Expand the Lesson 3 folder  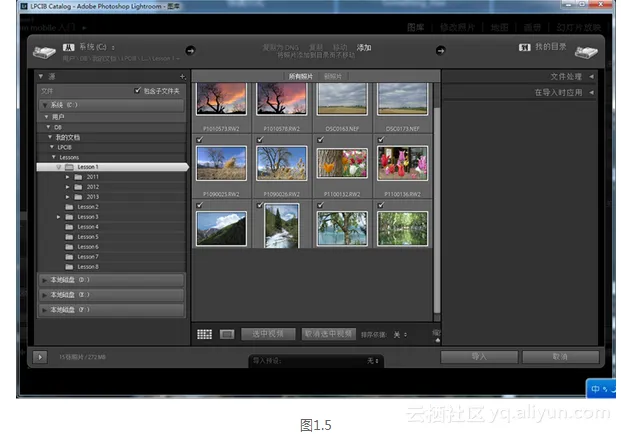[58, 217]
